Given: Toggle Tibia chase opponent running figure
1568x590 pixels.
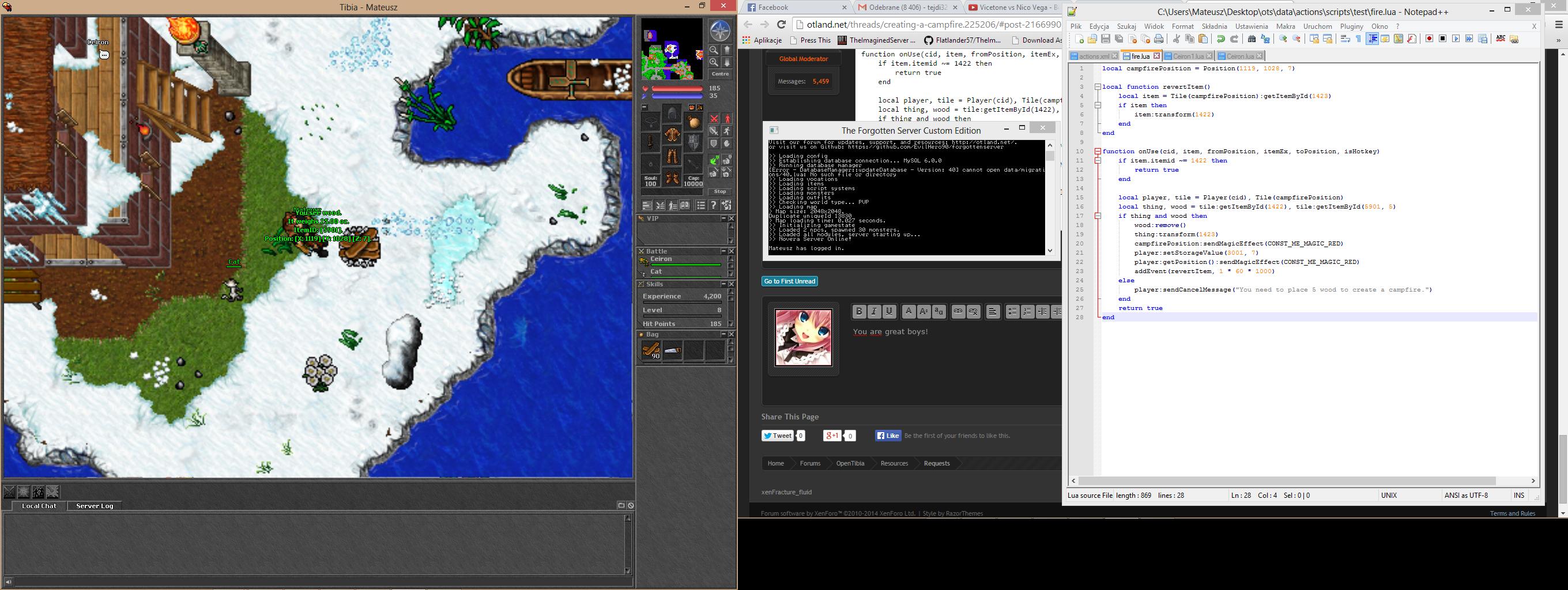Looking at the screenshot, I should [727, 131].
